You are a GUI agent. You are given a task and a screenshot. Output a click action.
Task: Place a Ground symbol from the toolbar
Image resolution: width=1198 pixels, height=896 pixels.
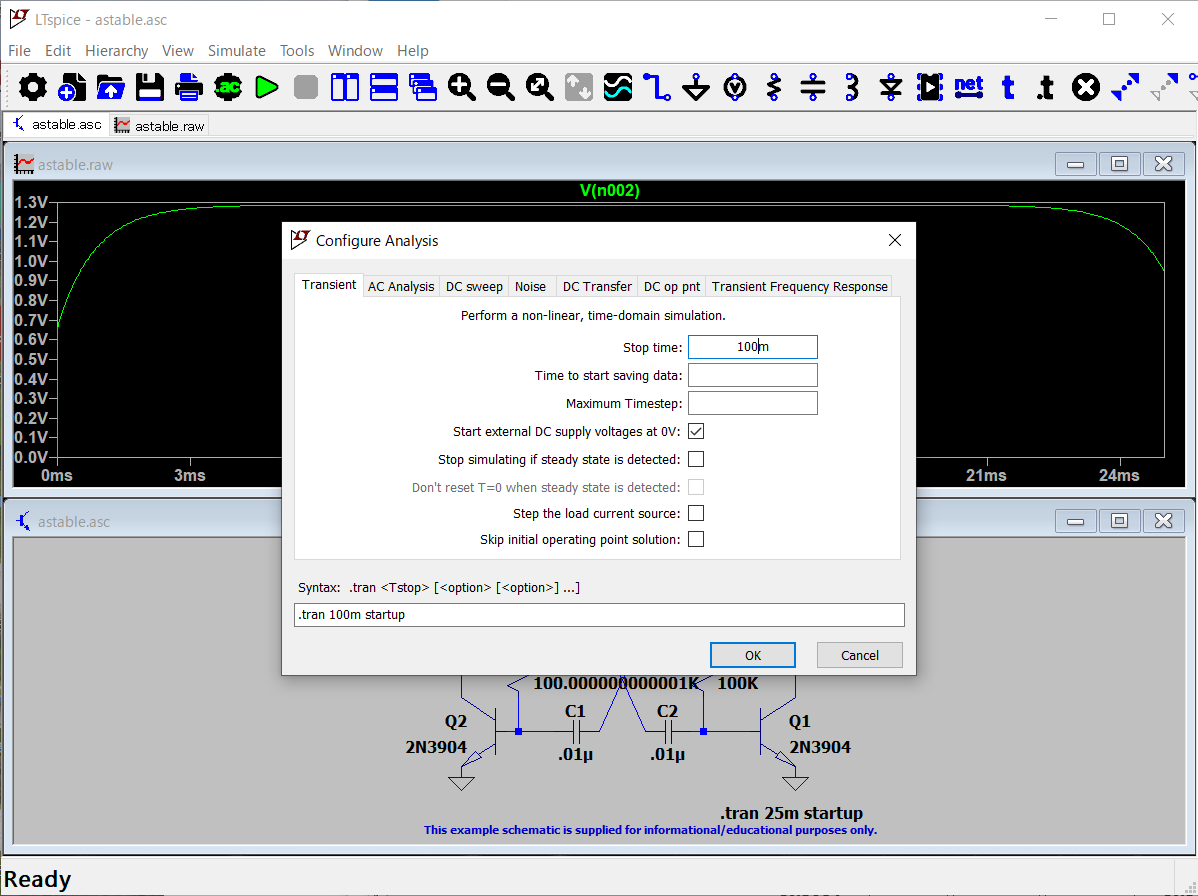tap(696, 88)
